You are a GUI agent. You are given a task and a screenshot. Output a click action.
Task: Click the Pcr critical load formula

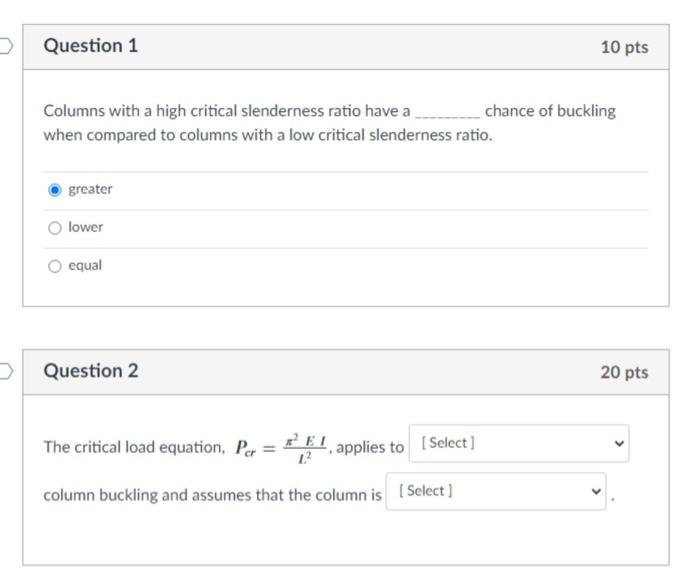click(x=281, y=448)
